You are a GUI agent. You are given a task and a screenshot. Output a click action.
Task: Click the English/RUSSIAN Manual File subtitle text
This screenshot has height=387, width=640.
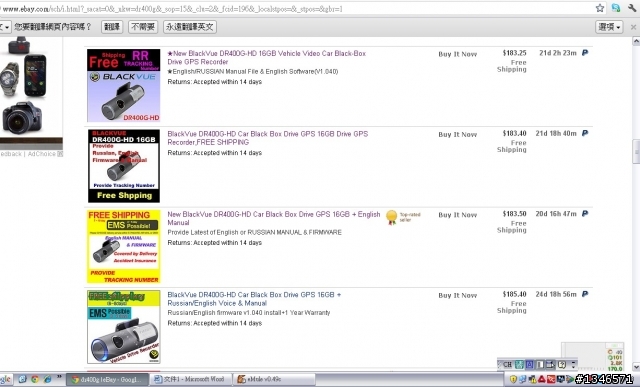253,71
